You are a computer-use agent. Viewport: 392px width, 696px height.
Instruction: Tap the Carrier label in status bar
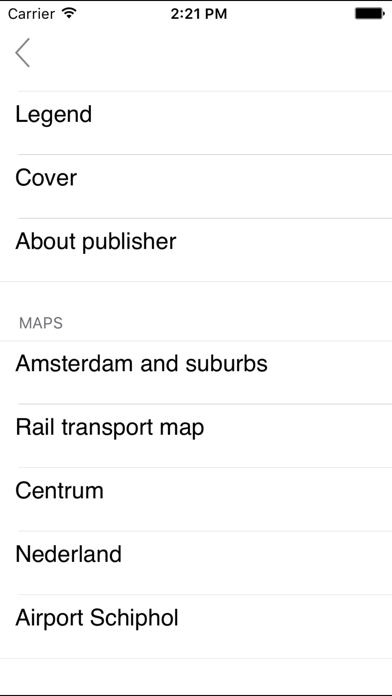click(33, 14)
